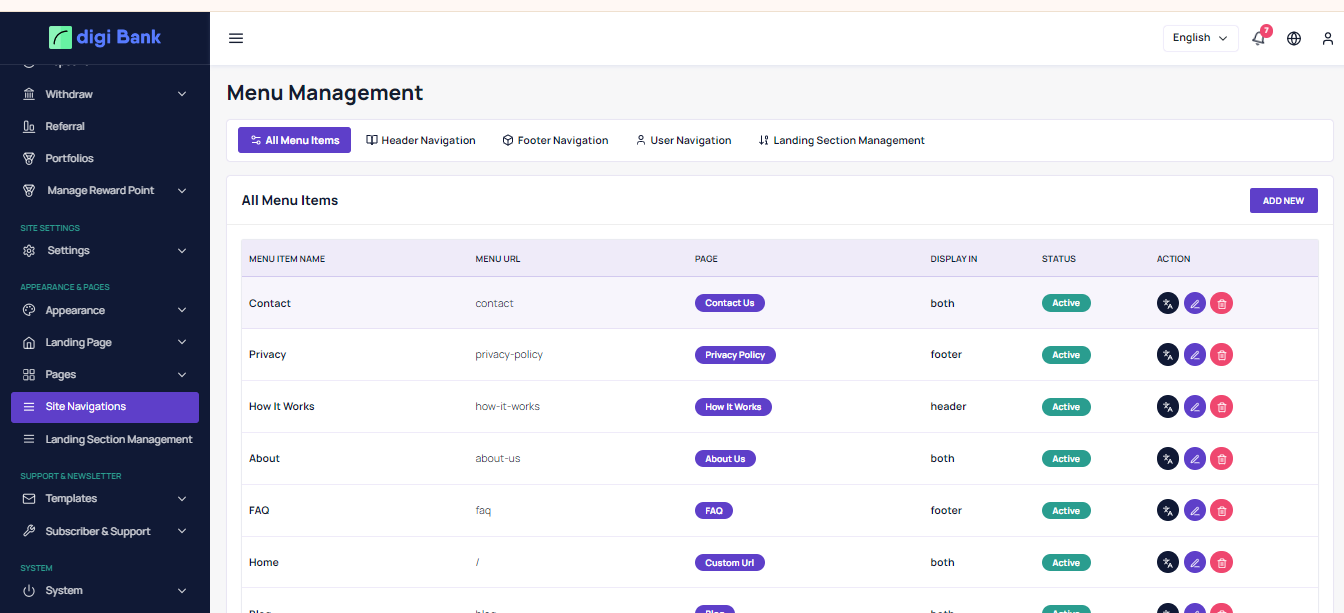Switch to Header Navigation tab
The width and height of the screenshot is (1344, 613).
[421, 140]
